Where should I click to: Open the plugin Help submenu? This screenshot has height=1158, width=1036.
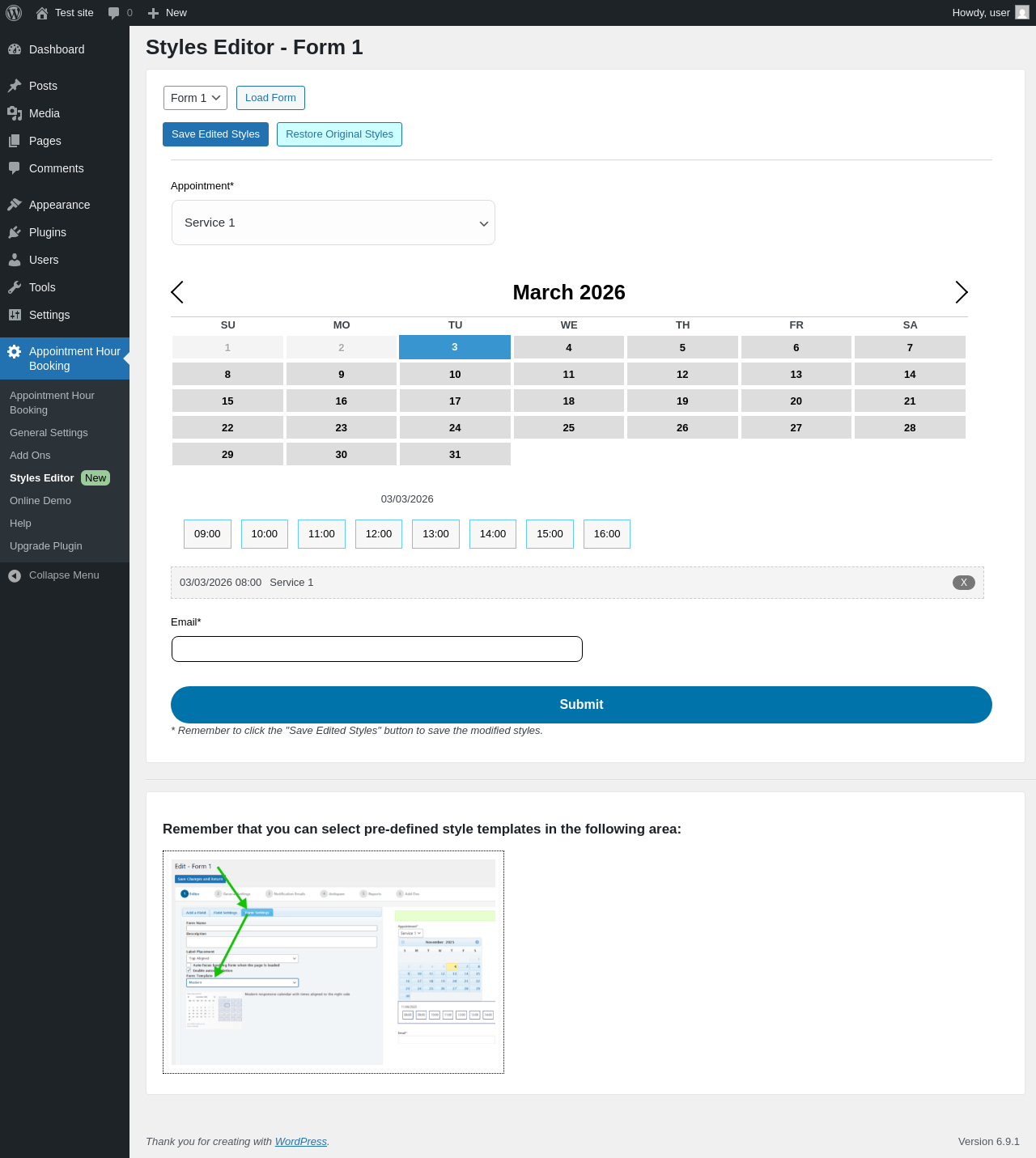point(20,524)
